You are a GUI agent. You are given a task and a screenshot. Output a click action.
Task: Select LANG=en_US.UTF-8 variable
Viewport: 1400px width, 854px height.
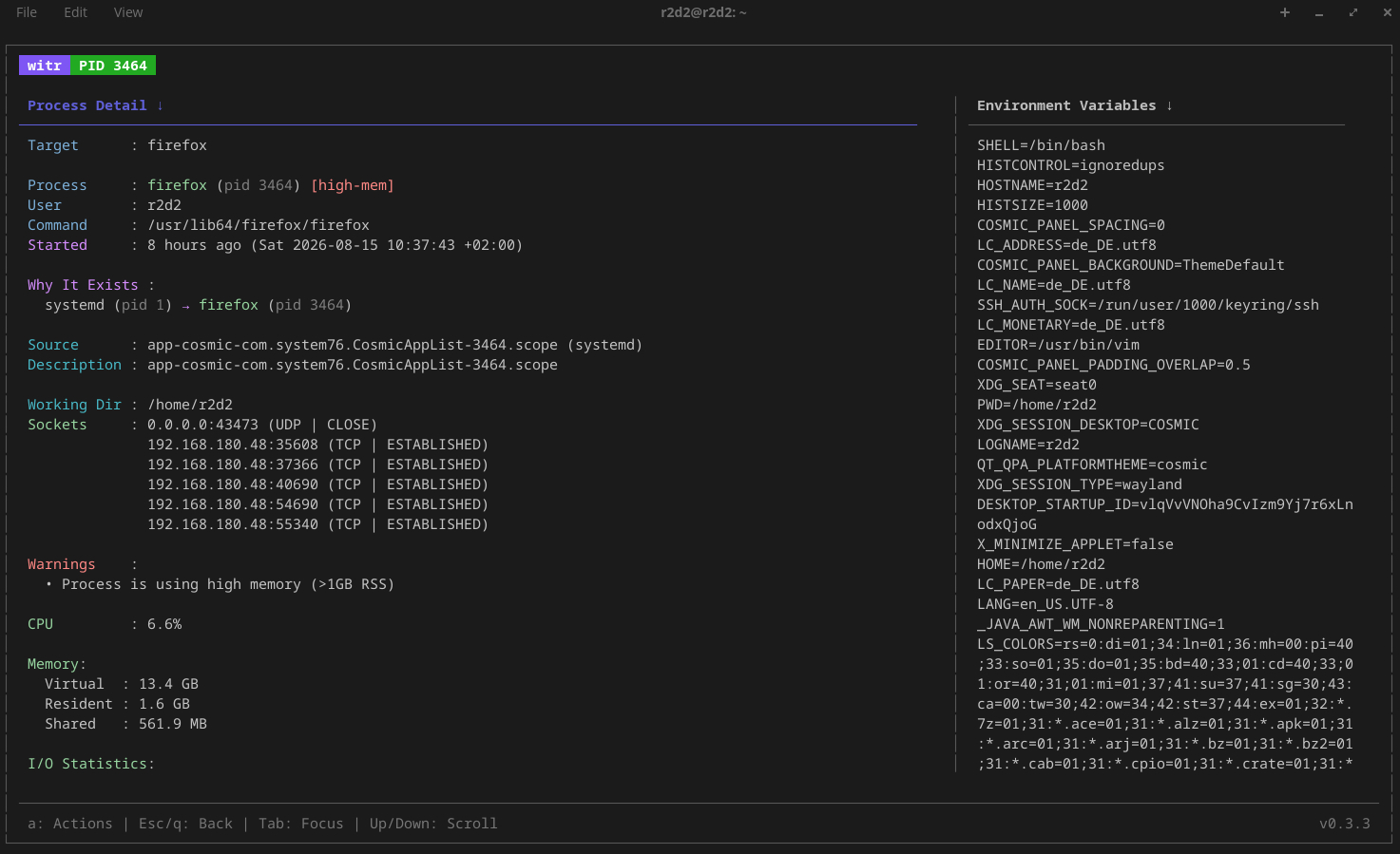point(1045,604)
